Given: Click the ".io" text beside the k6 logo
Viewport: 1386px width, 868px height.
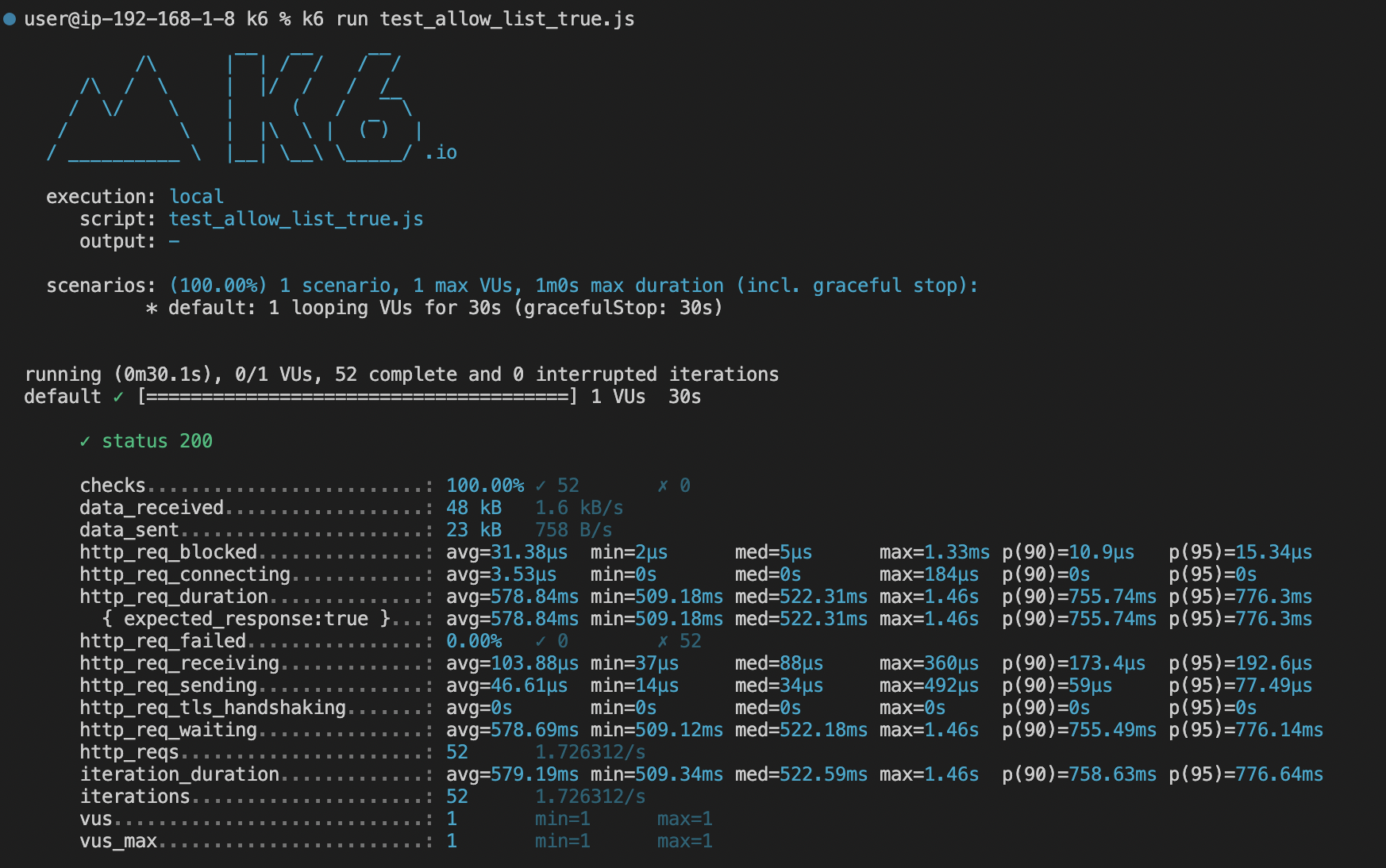Looking at the screenshot, I should click(441, 152).
